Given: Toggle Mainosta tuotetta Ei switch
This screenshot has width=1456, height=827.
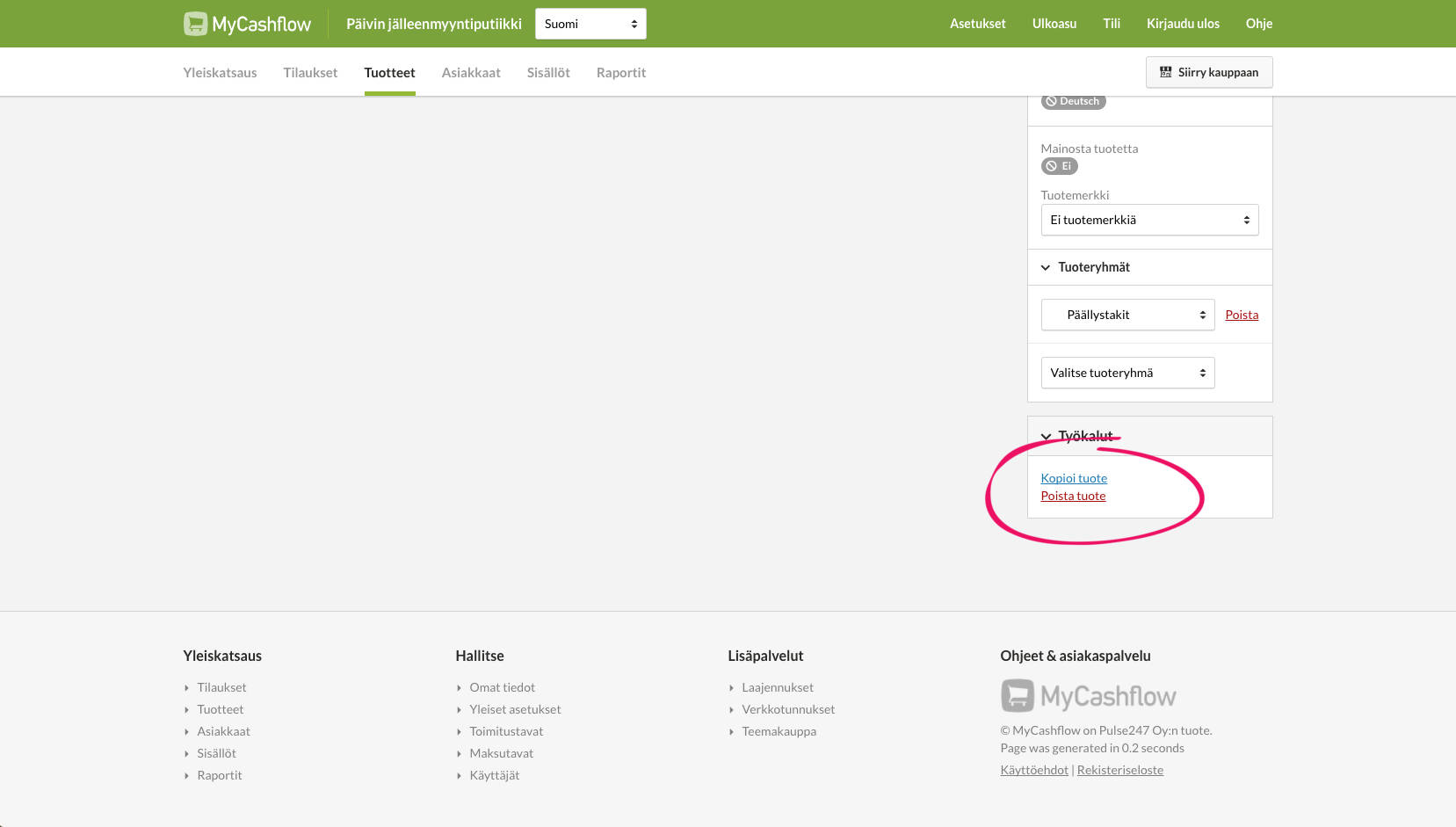Looking at the screenshot, I should (1059, 166).
